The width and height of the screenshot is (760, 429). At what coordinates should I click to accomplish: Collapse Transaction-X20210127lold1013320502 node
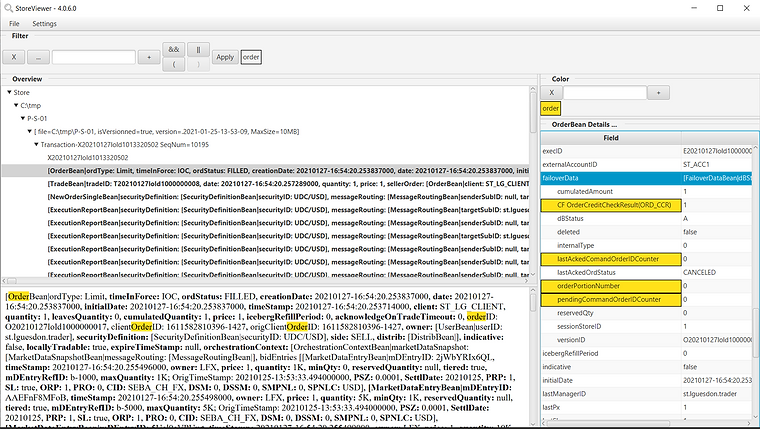tap(36, 144)
